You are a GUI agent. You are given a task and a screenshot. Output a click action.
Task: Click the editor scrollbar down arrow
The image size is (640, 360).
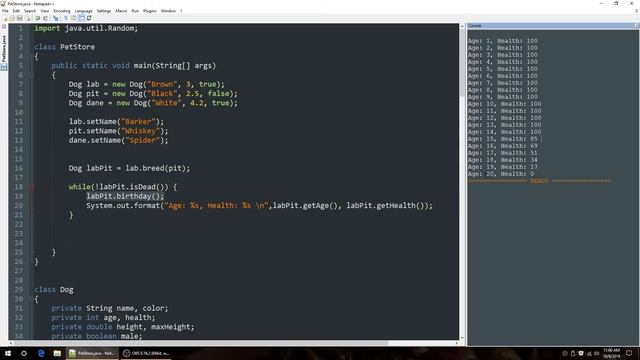tap(462, 338)
